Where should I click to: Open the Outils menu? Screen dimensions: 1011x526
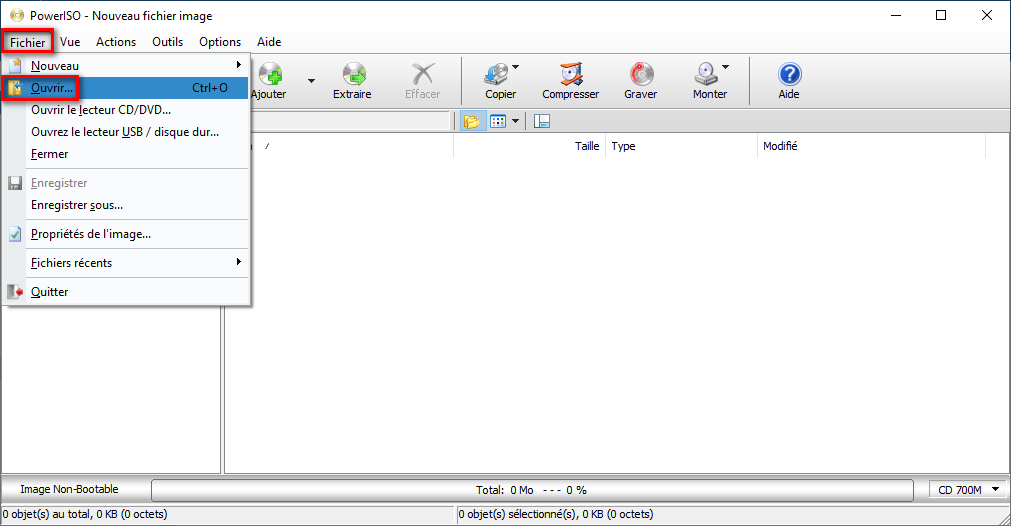[x=167, y=42]
